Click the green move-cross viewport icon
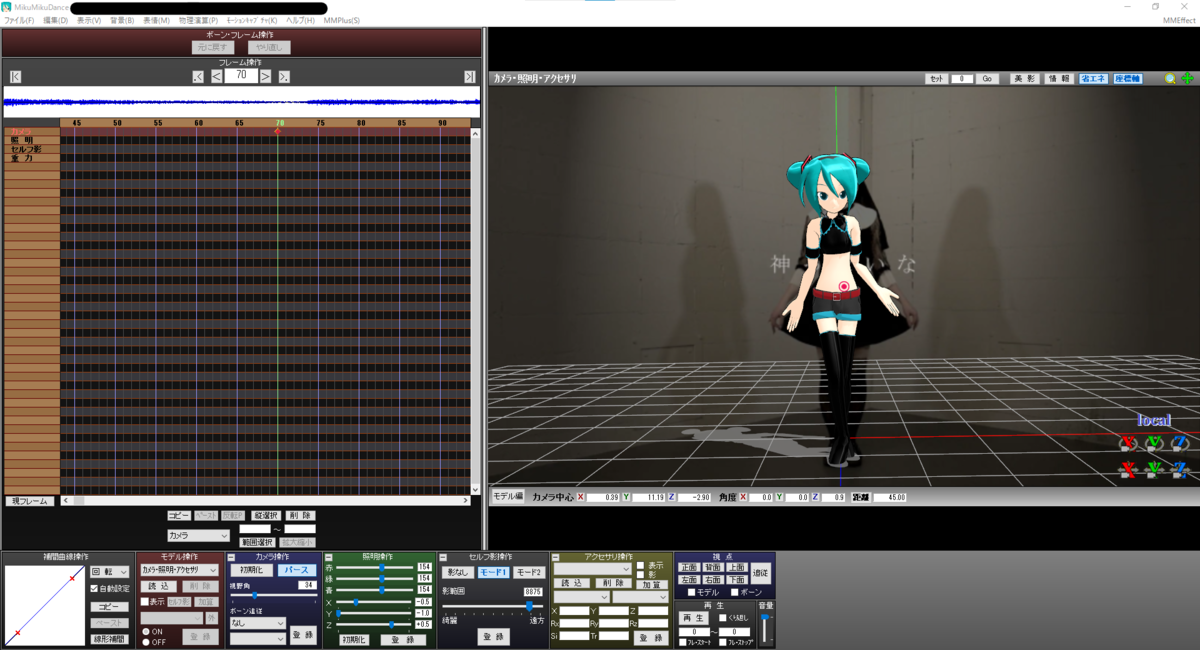 click(x=1187, y=78)
